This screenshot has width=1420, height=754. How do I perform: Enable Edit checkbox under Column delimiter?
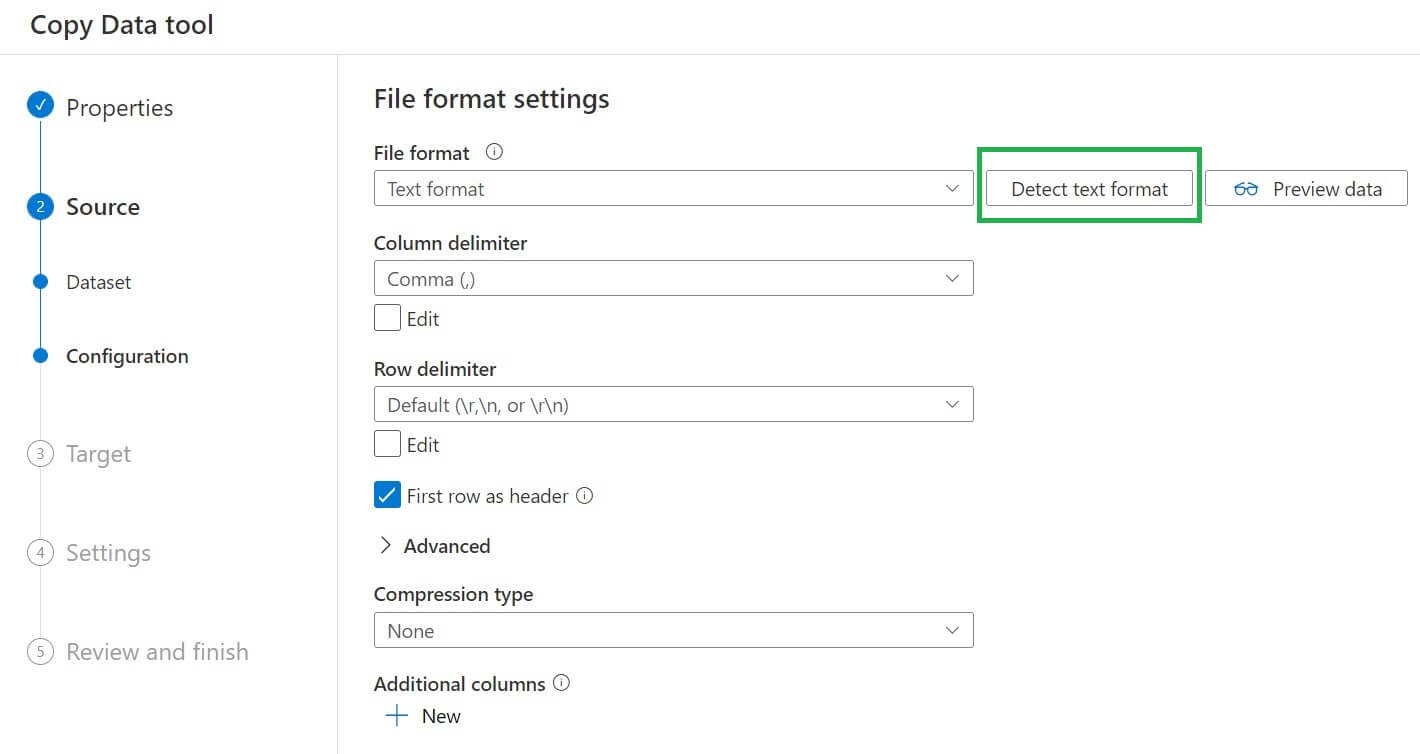[x=387, y=318]
